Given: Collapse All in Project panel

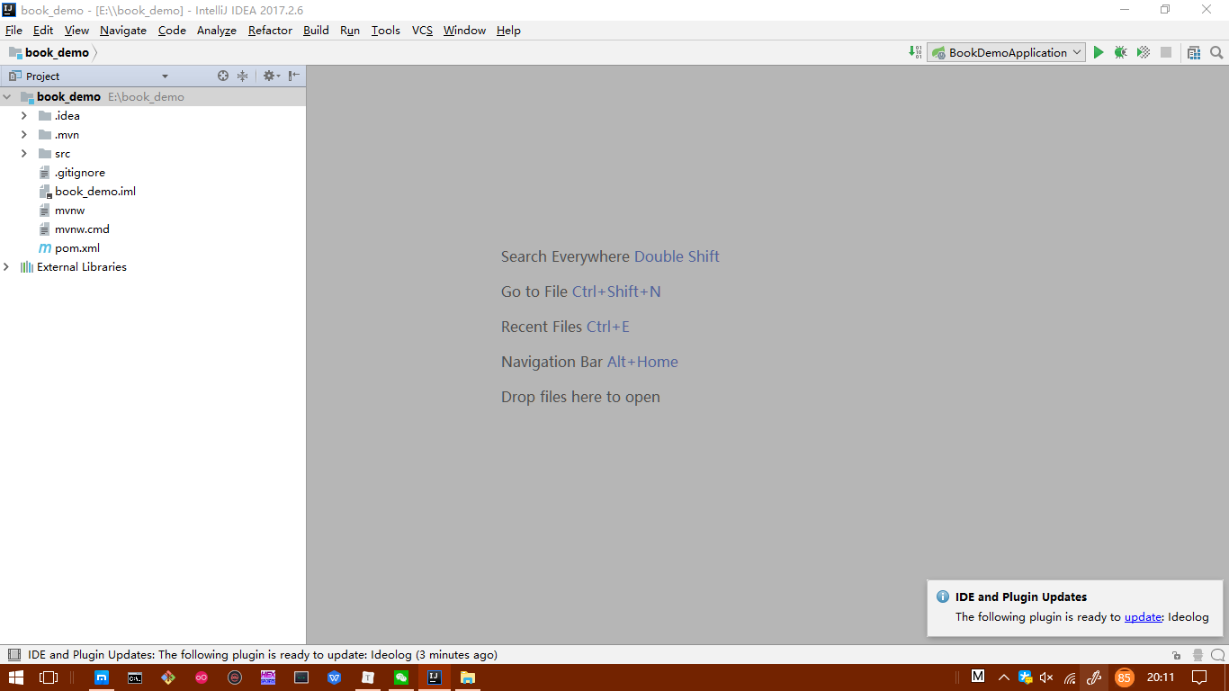Looking at the screenshot, I should coord(242,76).
